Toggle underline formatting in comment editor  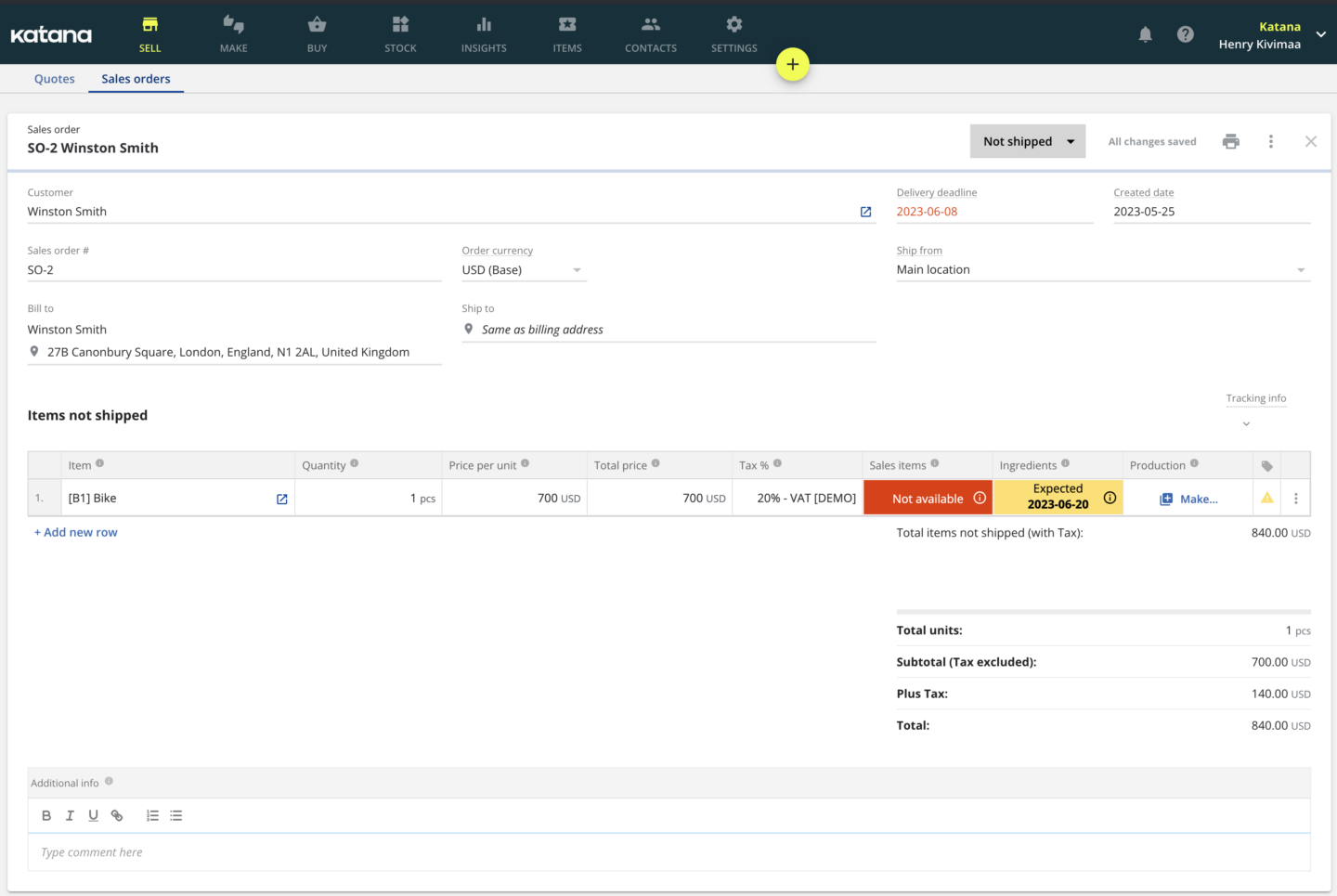[x=93, y=815]
